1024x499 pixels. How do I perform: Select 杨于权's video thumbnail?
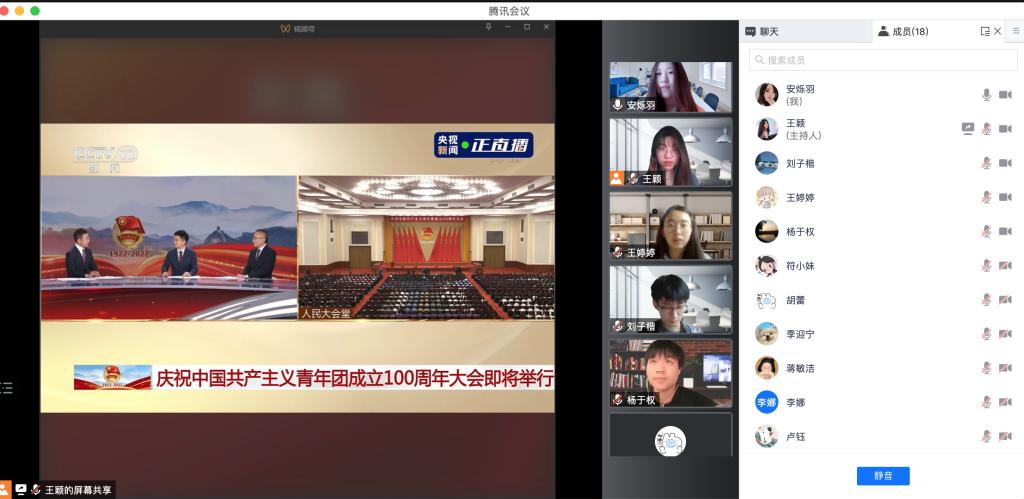(x=671, y=373)
